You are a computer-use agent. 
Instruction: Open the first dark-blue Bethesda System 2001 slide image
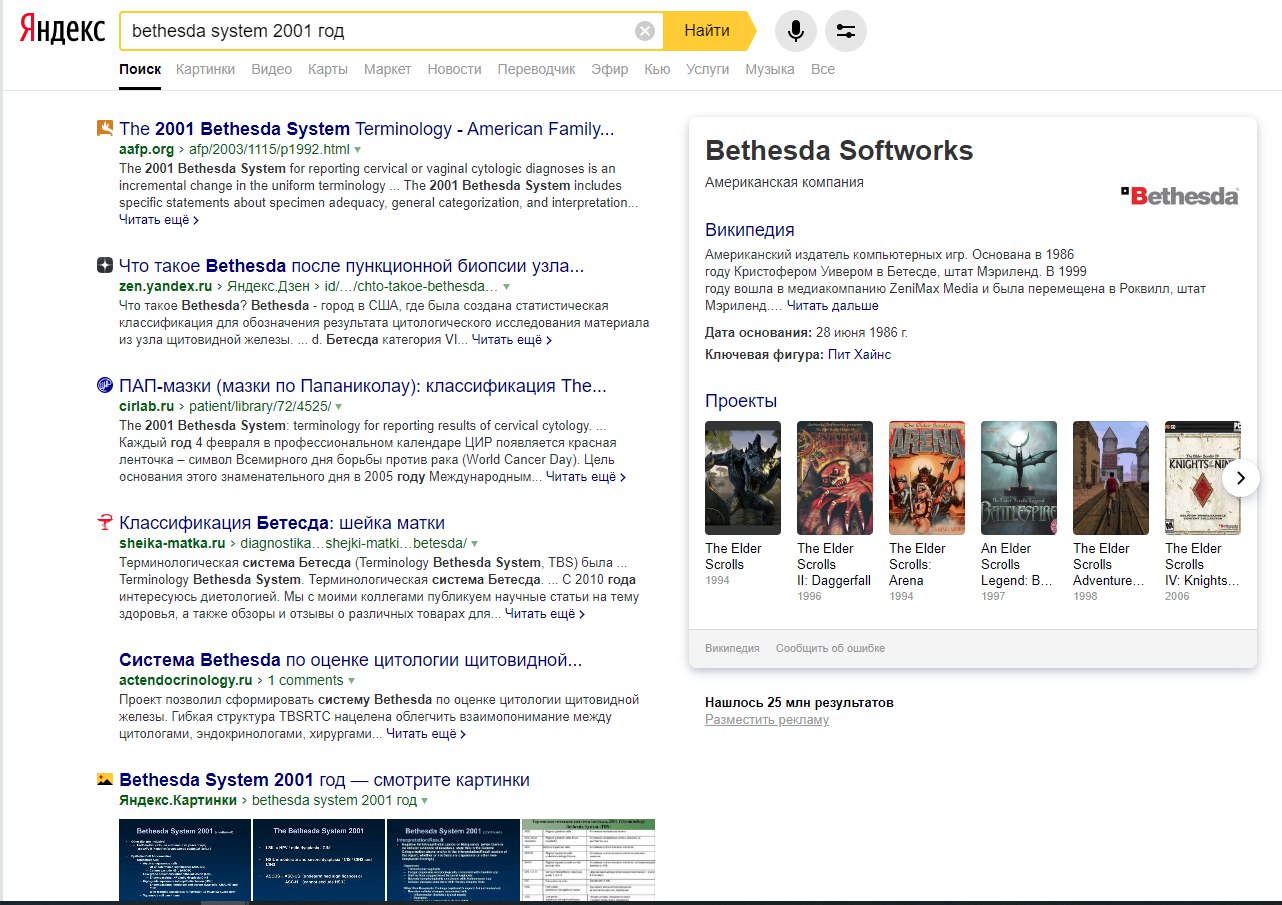pyautogui.click(x=185, y=860)
